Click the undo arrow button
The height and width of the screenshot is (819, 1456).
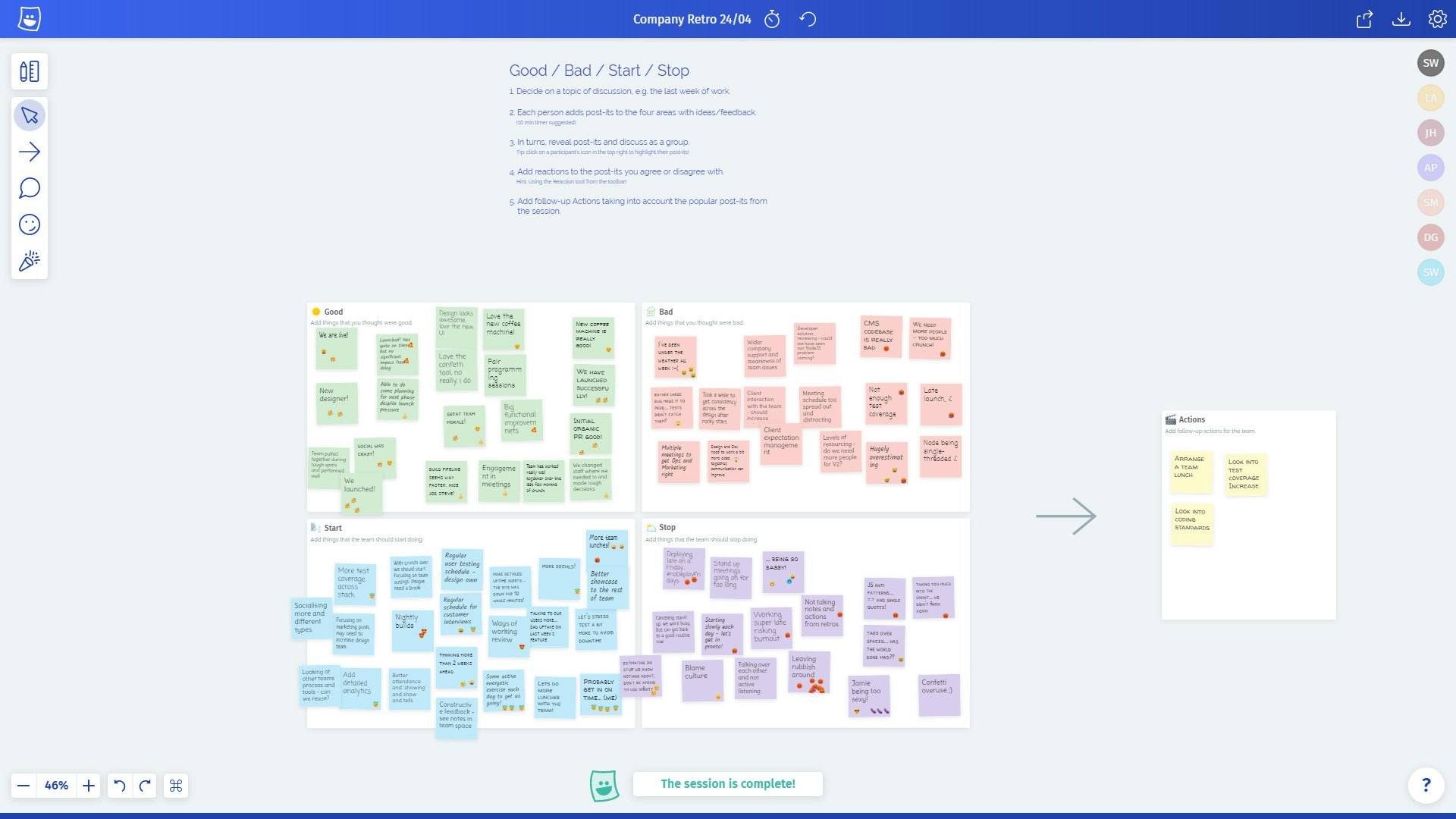click(x=120, y=786)
